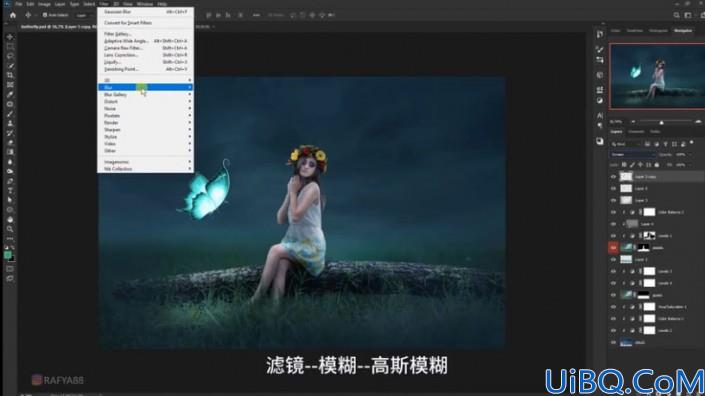Viewport: 705px width, 396px height.
Task: Select the Move tool in the toolbox
Action: (10, 37)
